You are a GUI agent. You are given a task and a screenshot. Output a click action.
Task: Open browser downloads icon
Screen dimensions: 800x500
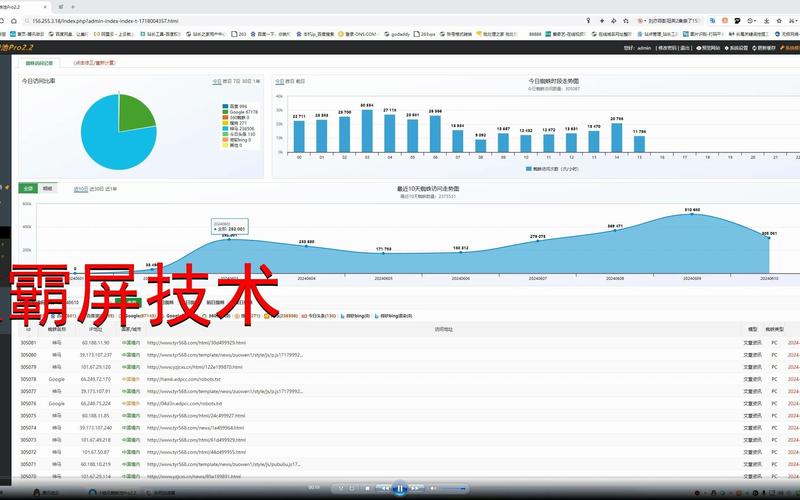[766, 21]
